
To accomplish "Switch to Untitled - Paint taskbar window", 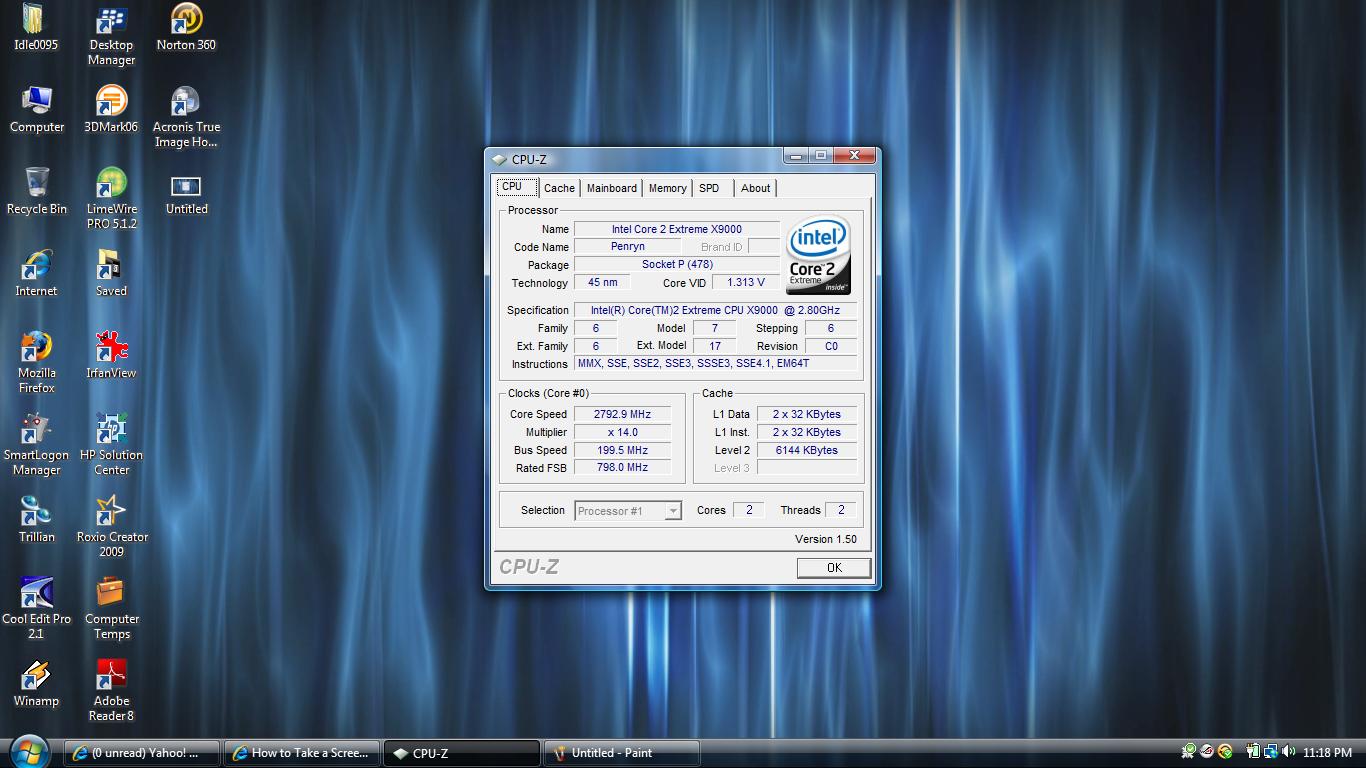I will click(621, 753).
